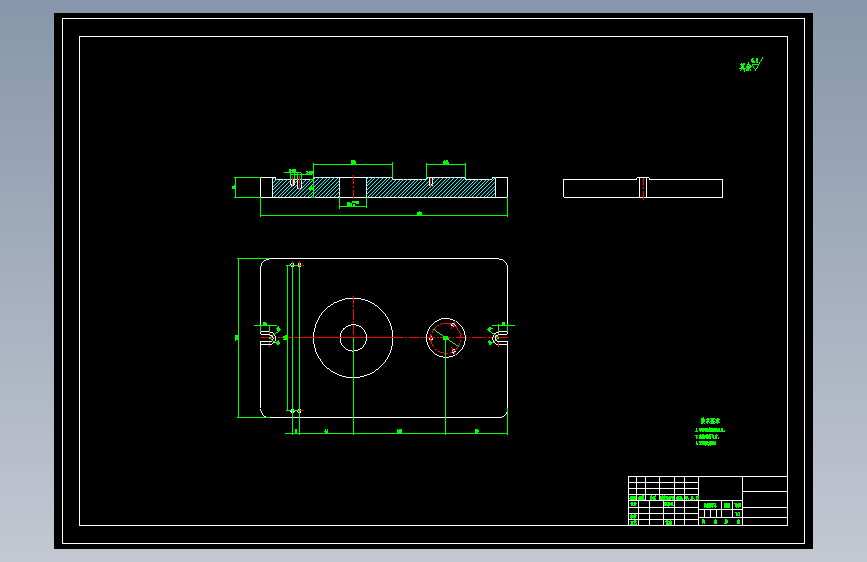This screenshot has height=562, width=867.
Task: Select the title block table in corner
Action: (708, 501)
